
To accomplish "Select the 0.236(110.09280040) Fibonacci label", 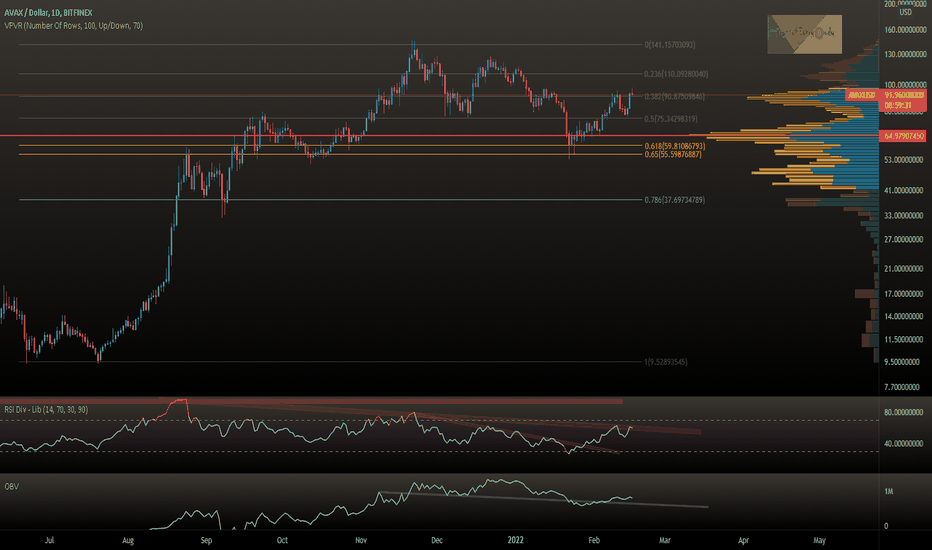I will 676,74.
